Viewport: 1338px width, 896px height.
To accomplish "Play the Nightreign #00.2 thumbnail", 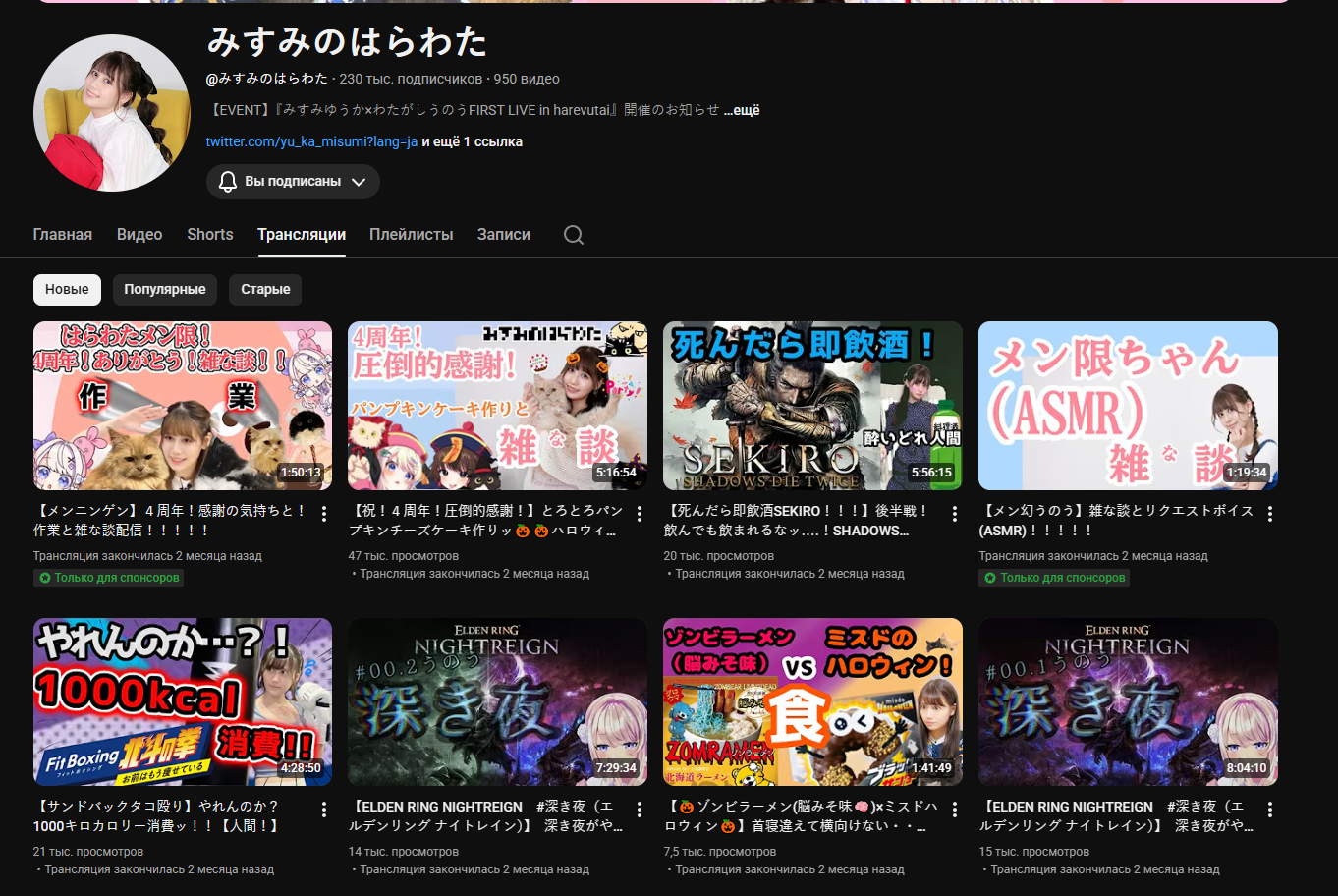I will tap(498, 701).
